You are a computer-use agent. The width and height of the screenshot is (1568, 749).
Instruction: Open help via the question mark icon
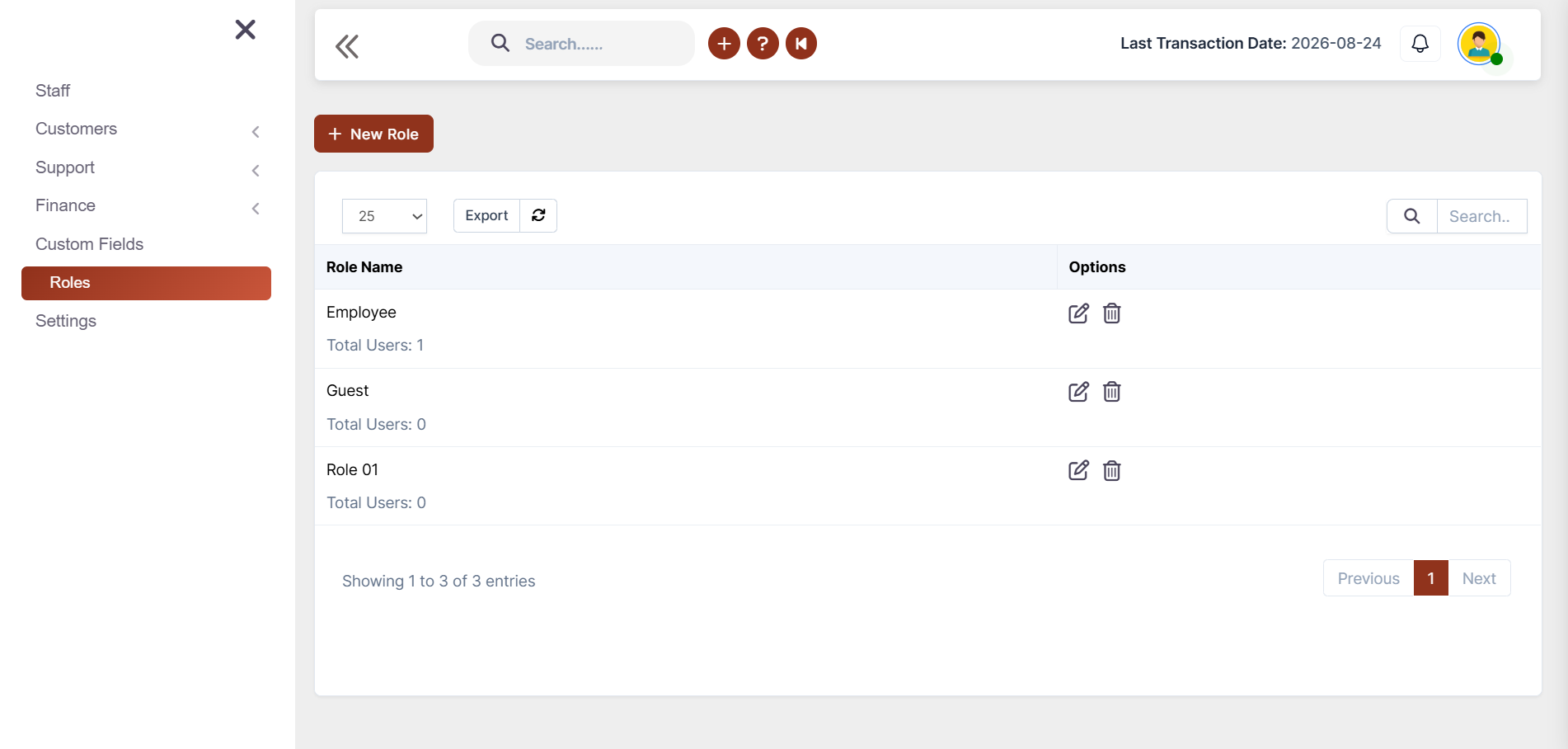[763, 43]
